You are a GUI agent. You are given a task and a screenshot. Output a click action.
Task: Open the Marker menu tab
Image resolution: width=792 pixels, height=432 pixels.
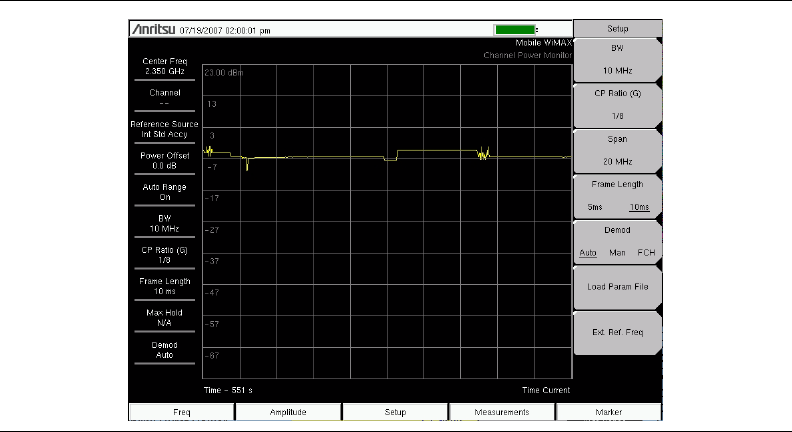click(x=609, y=412)
